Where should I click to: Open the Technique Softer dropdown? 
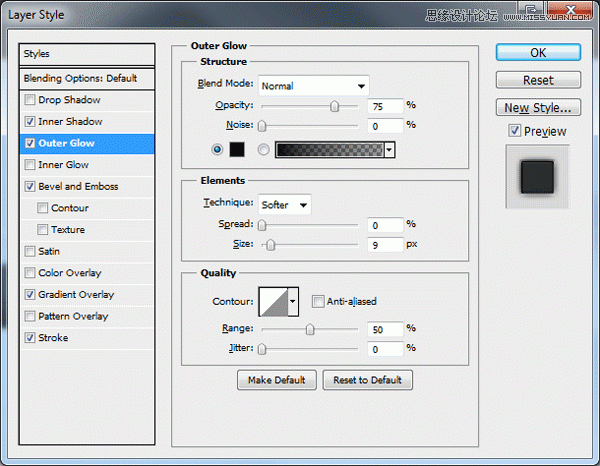tap(285, 205)
